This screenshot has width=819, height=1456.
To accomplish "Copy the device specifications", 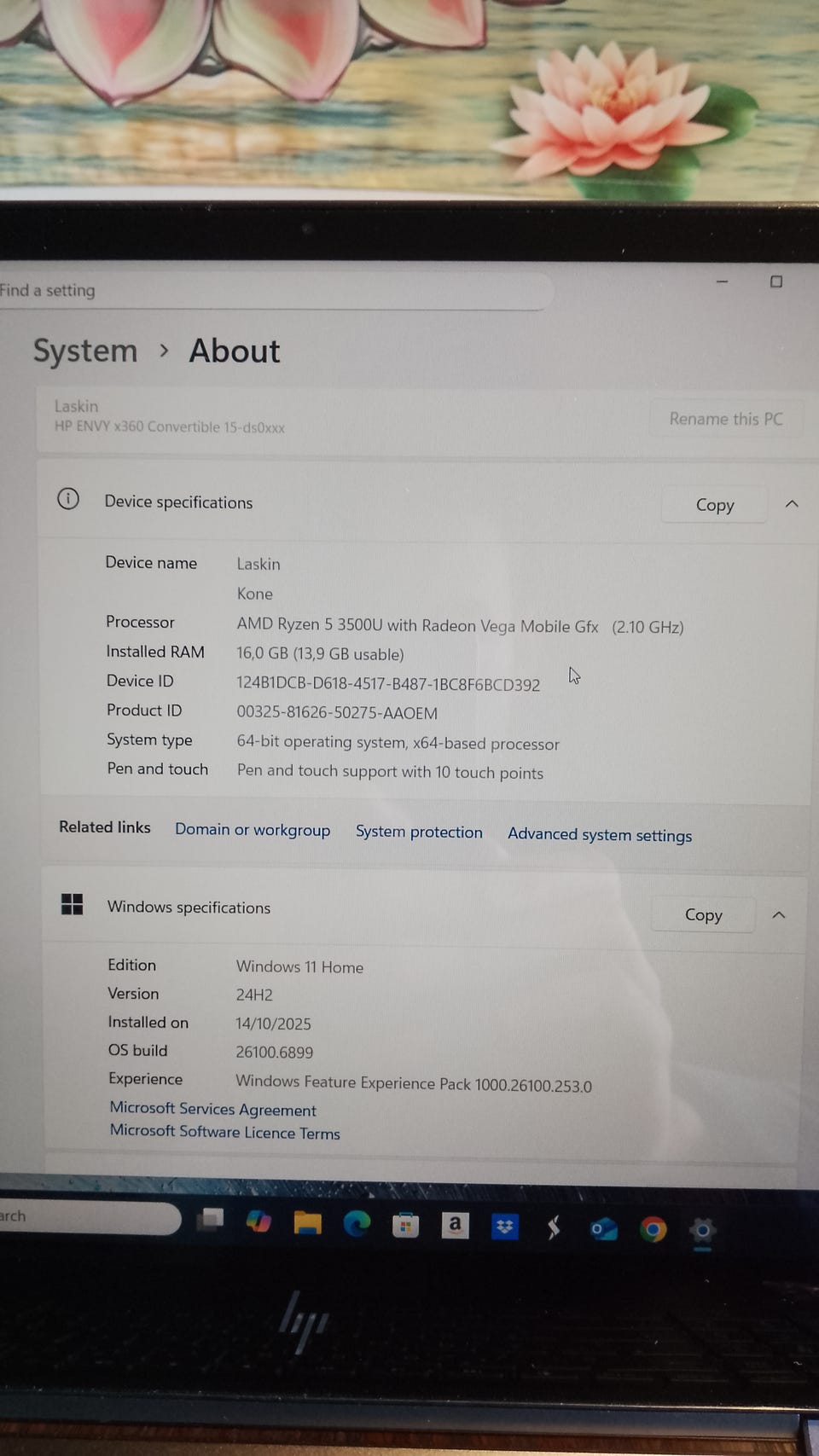I will 714,505.
